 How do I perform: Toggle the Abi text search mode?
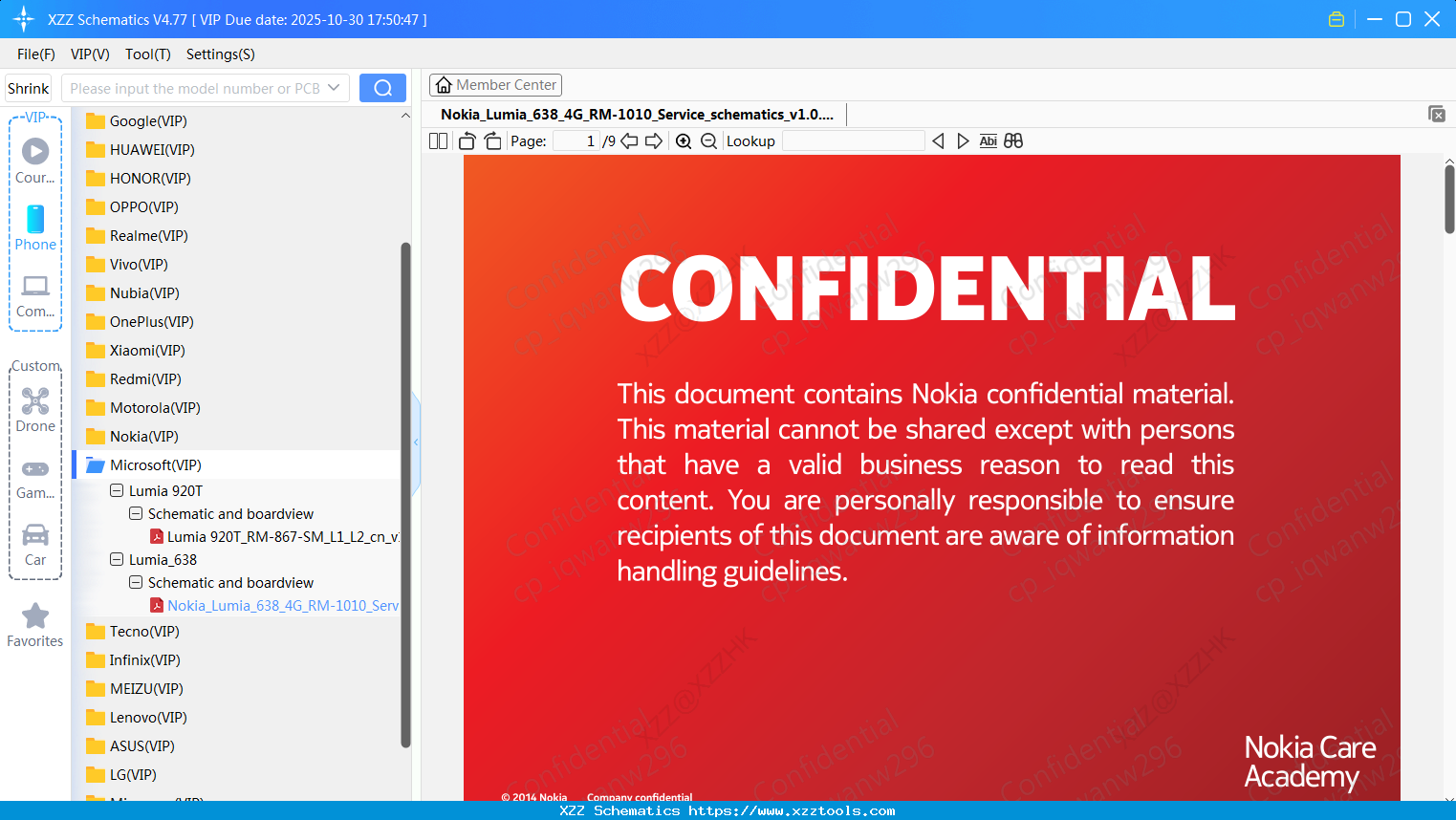click(x=988, y=140)
